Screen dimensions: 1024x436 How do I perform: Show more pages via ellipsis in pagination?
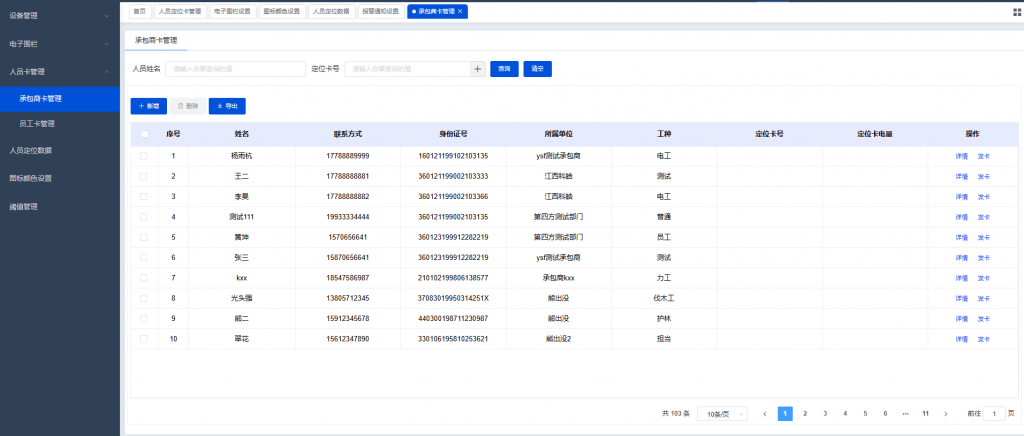pos(905,413)
